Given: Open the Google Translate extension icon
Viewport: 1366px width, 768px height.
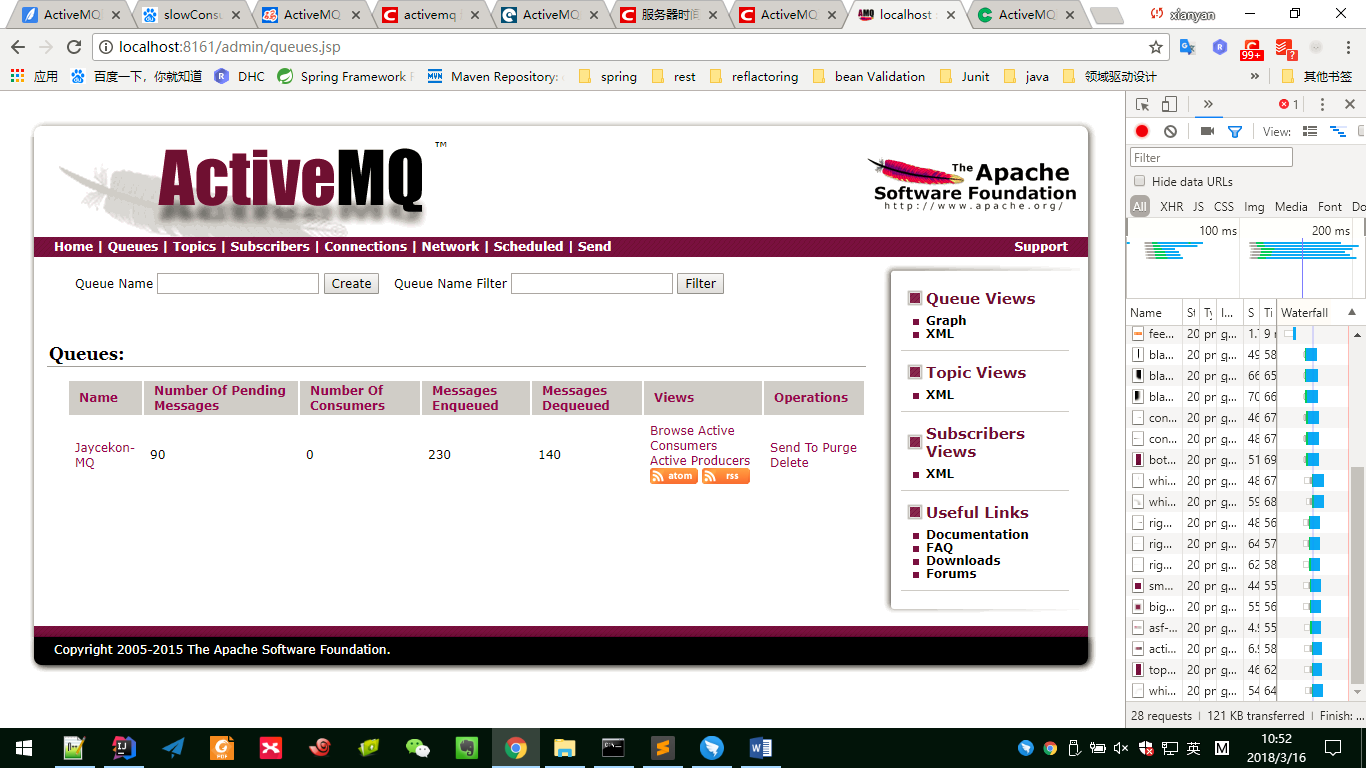Looking at the screenshot, I should coord(1188,47).
